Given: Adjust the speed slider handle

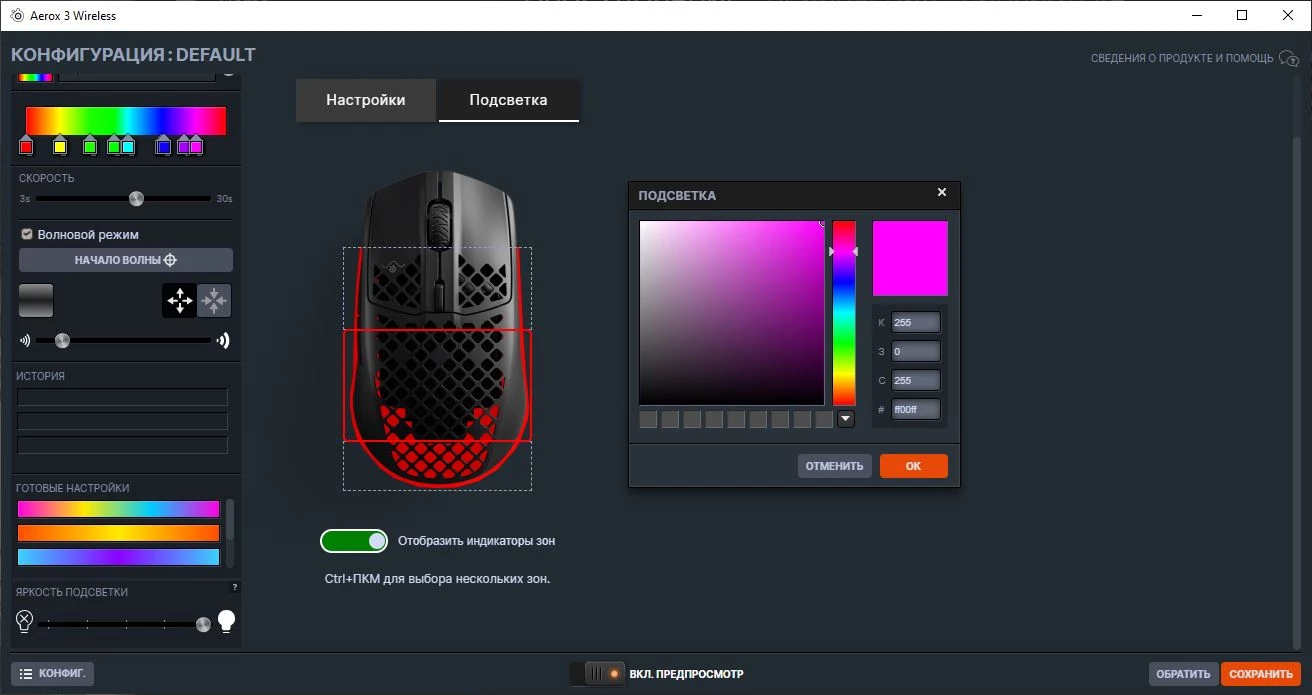Looking at the screenshot, I should (136, 198).
